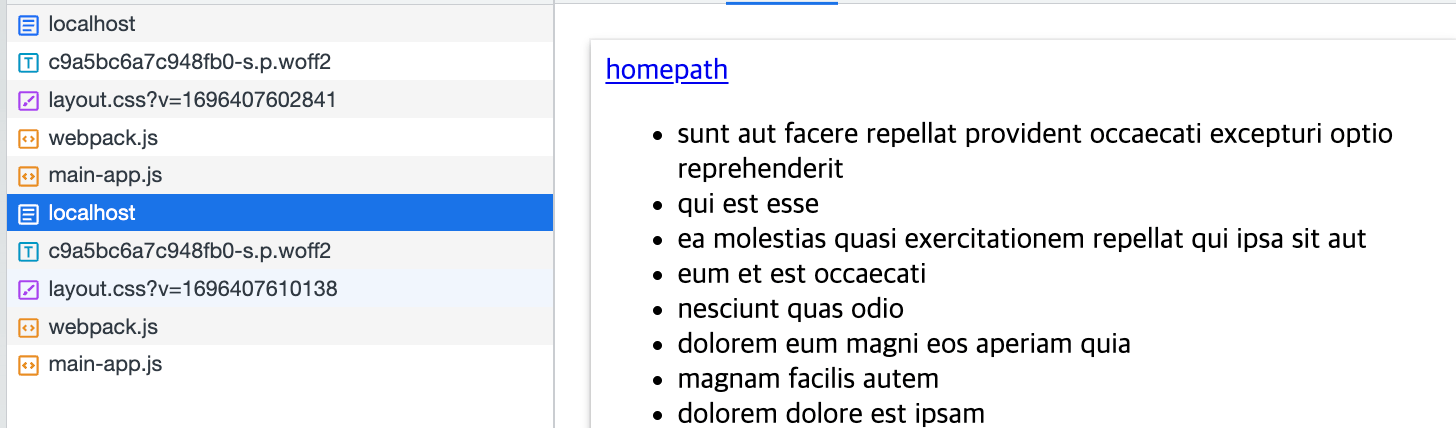Click the 'magnam facilis autem' list item
The image size is (1456, 428).
tap(808, 379)
